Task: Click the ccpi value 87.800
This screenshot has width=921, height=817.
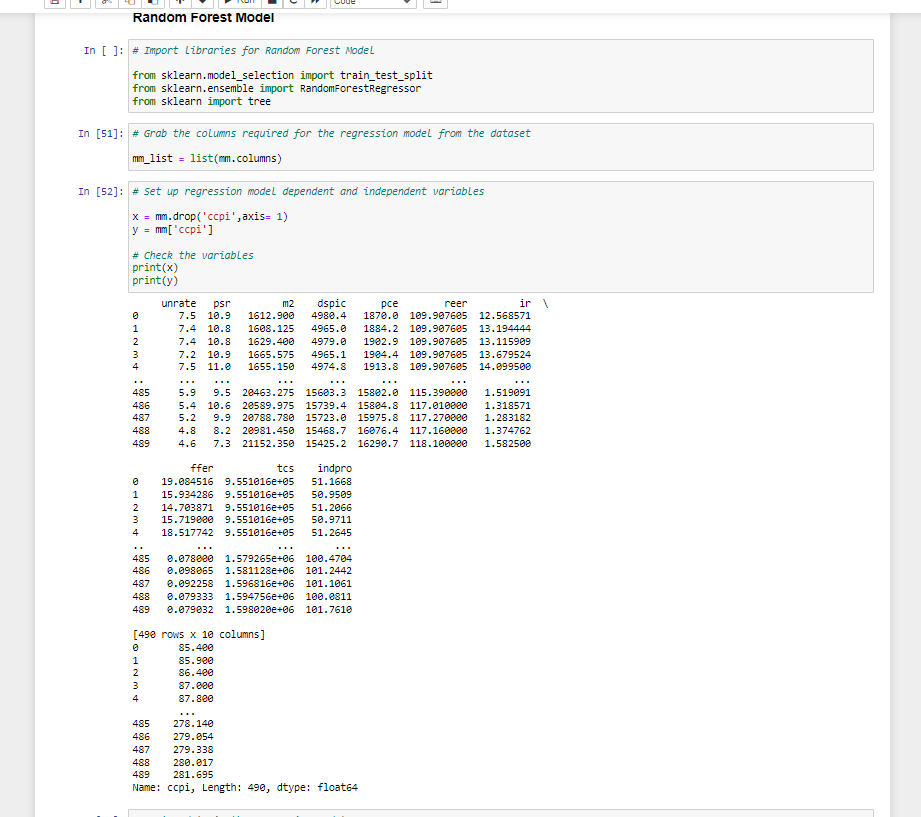Action: click(196, 699)
